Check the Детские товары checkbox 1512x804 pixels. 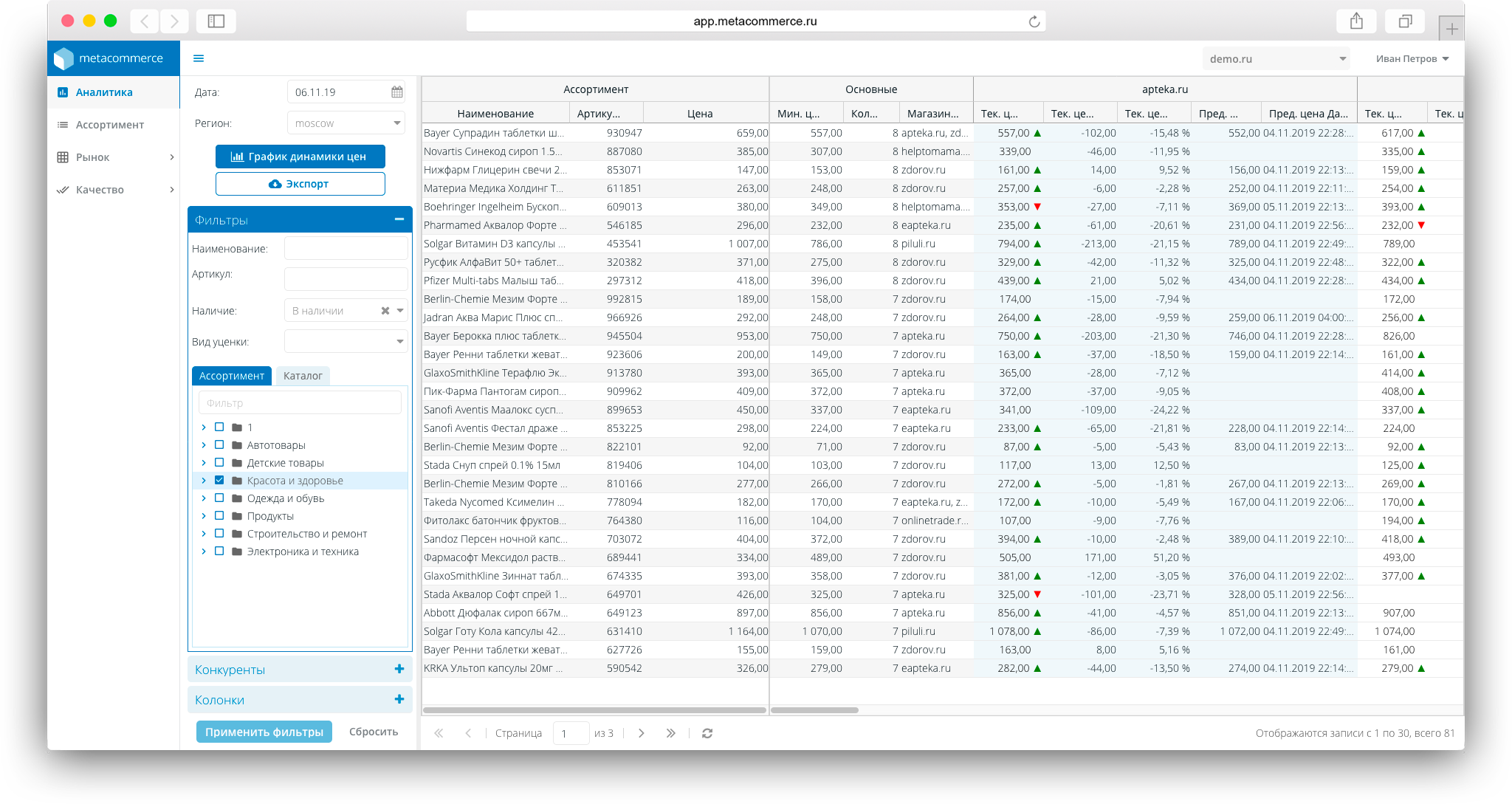(x=219, y=462)
